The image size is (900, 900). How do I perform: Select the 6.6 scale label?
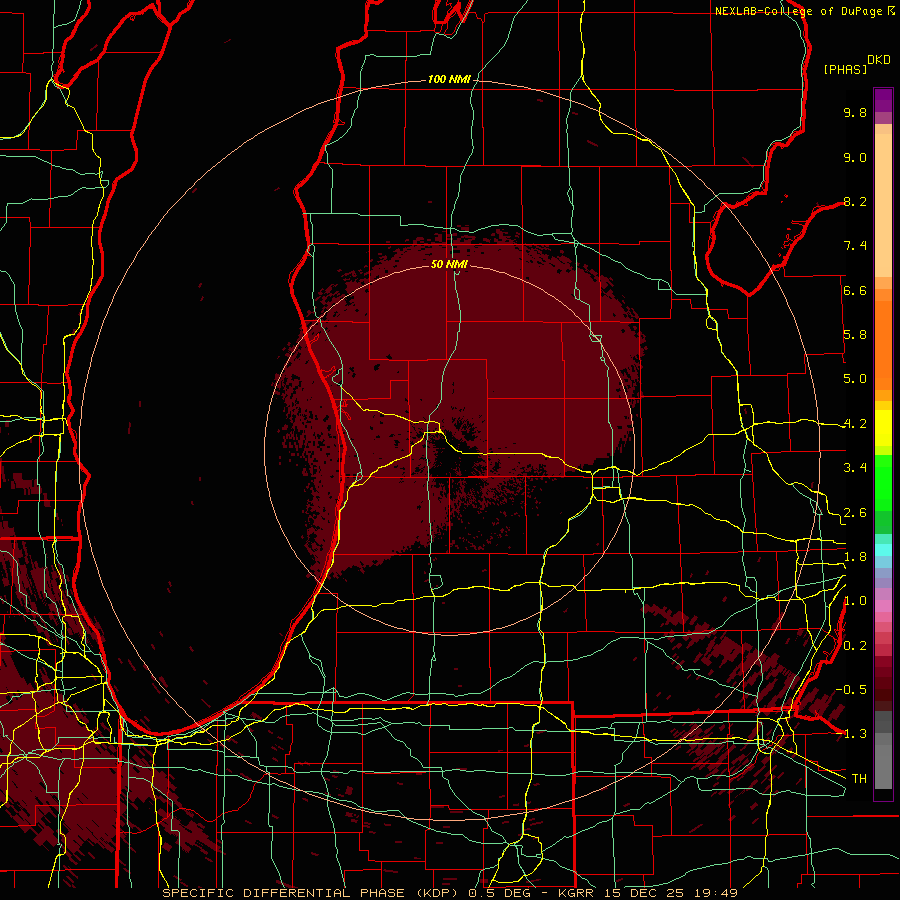855,290
